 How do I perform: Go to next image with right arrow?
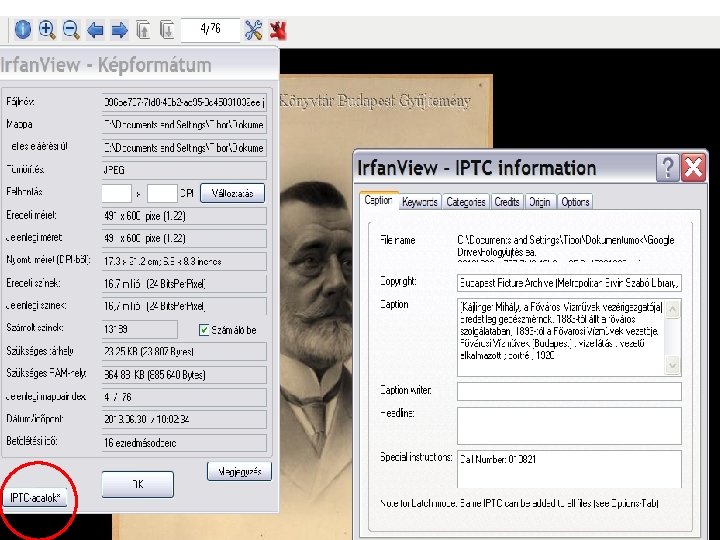(x=119, y=30)
